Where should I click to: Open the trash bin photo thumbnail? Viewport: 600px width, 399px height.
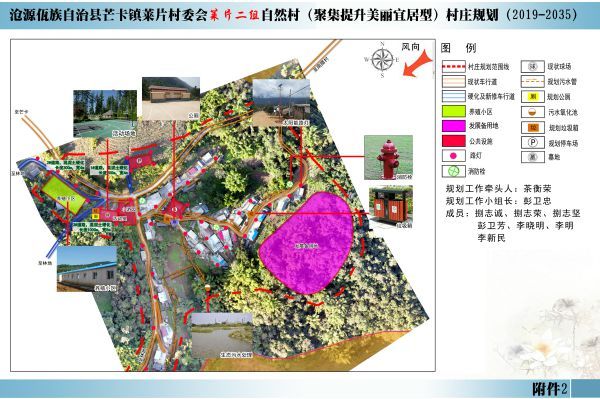coord(391,208)
